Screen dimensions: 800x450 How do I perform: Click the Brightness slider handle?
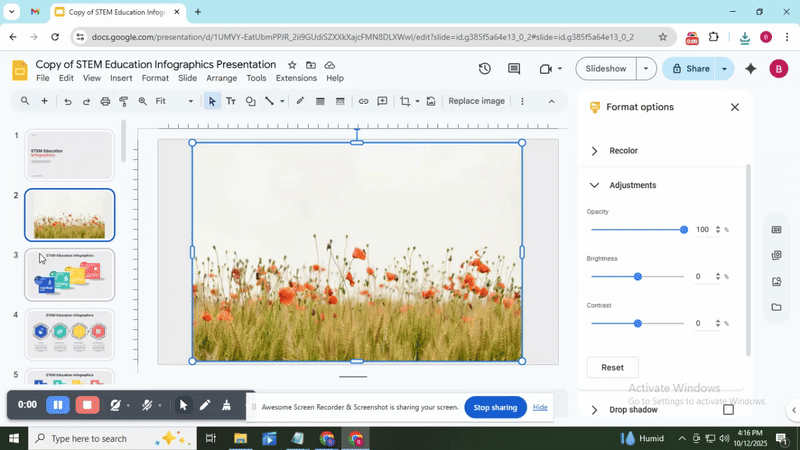point(637,276)
